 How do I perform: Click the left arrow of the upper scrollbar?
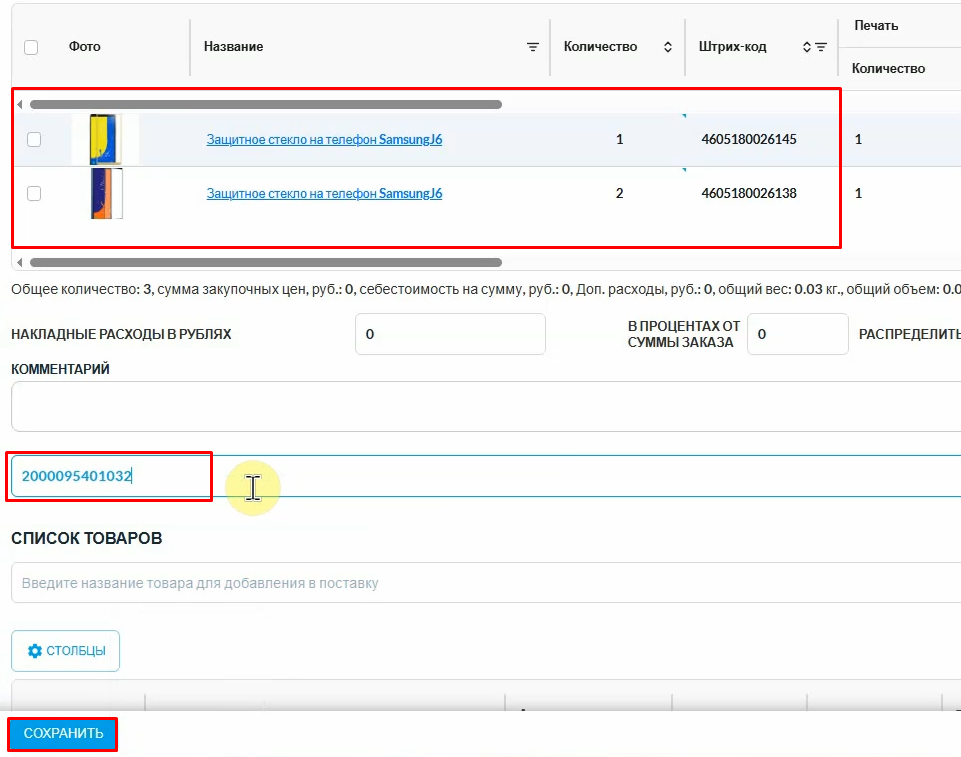(20, 104)
